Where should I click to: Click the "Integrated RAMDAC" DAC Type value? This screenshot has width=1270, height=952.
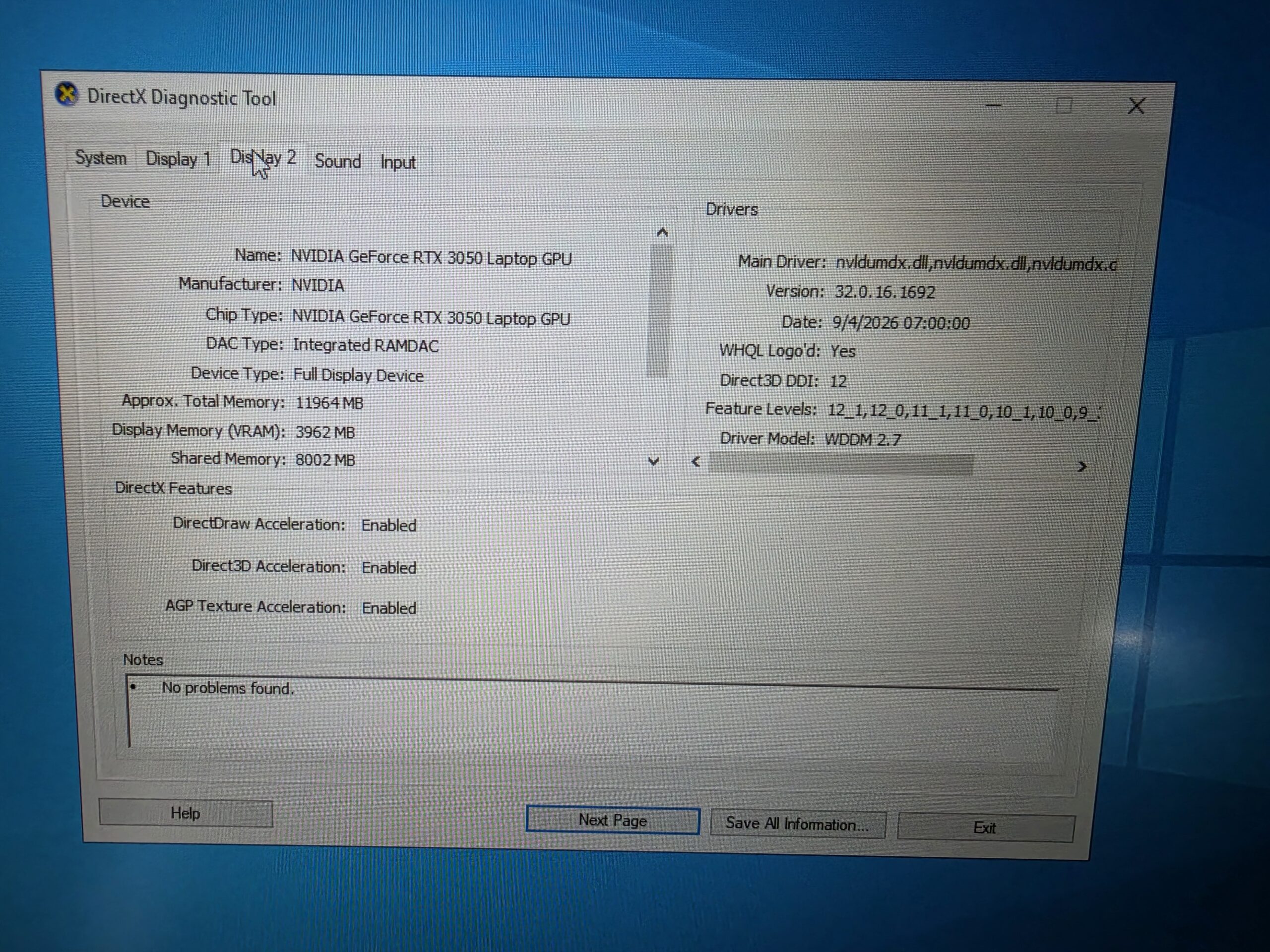point(366,346)
